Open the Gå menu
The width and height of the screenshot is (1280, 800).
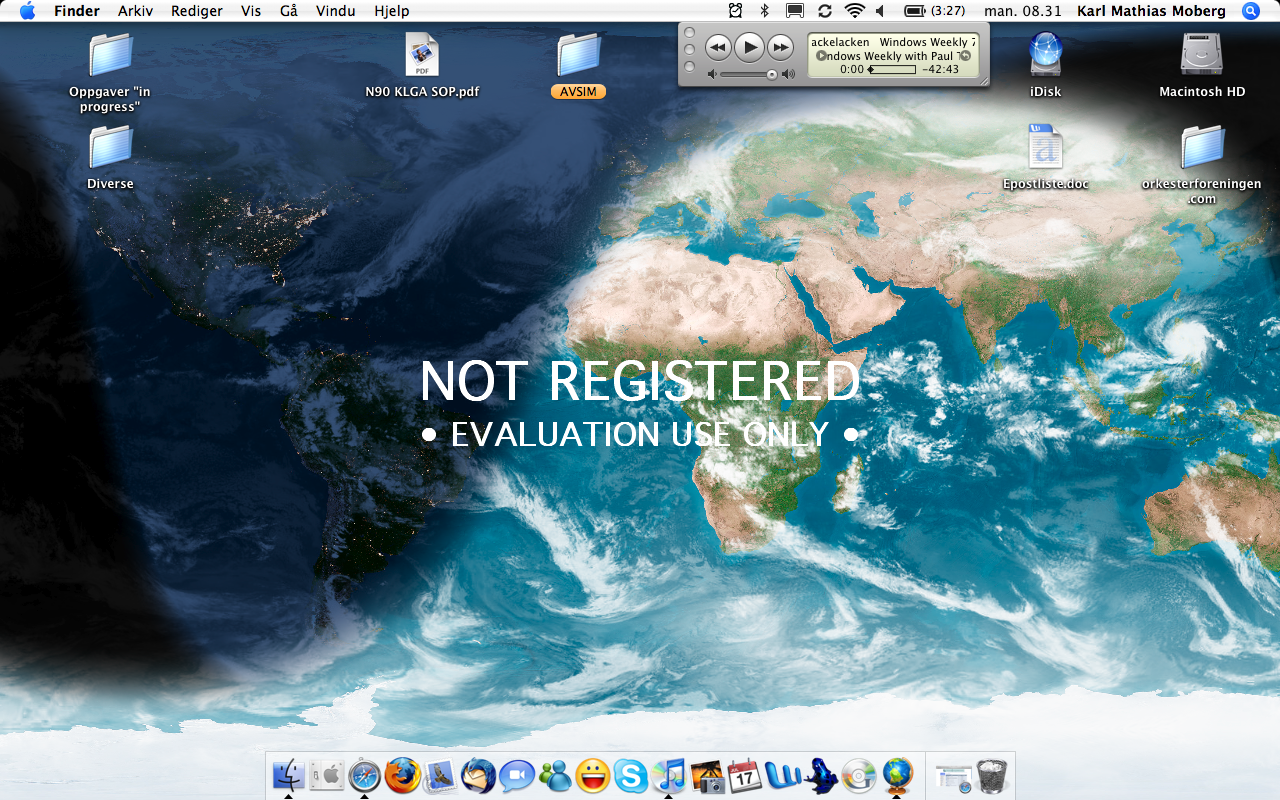pos(289,11)
